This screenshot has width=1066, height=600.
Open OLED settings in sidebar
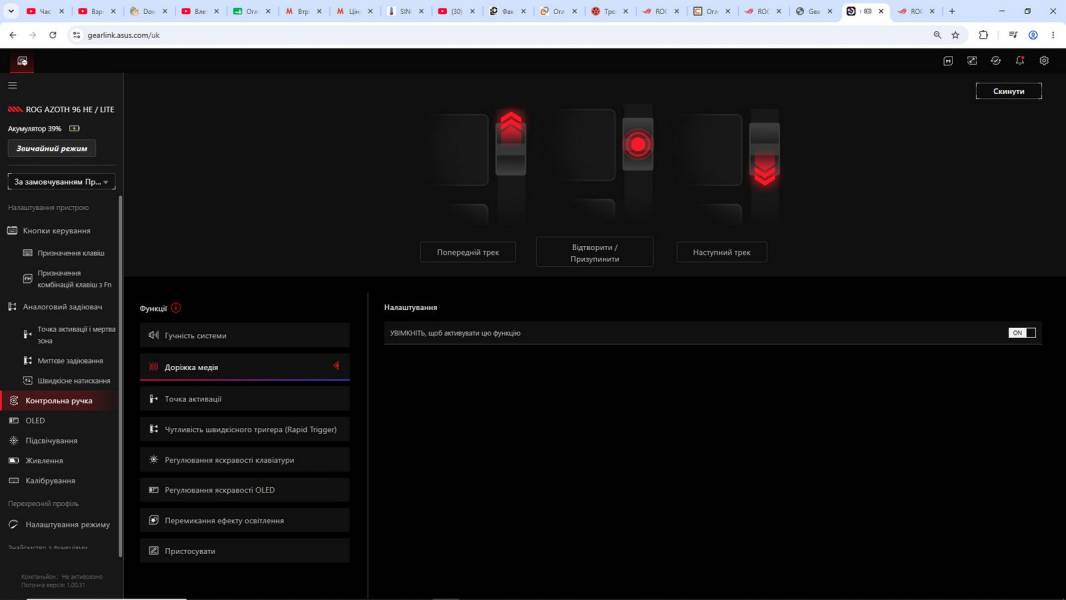point(35,421)
